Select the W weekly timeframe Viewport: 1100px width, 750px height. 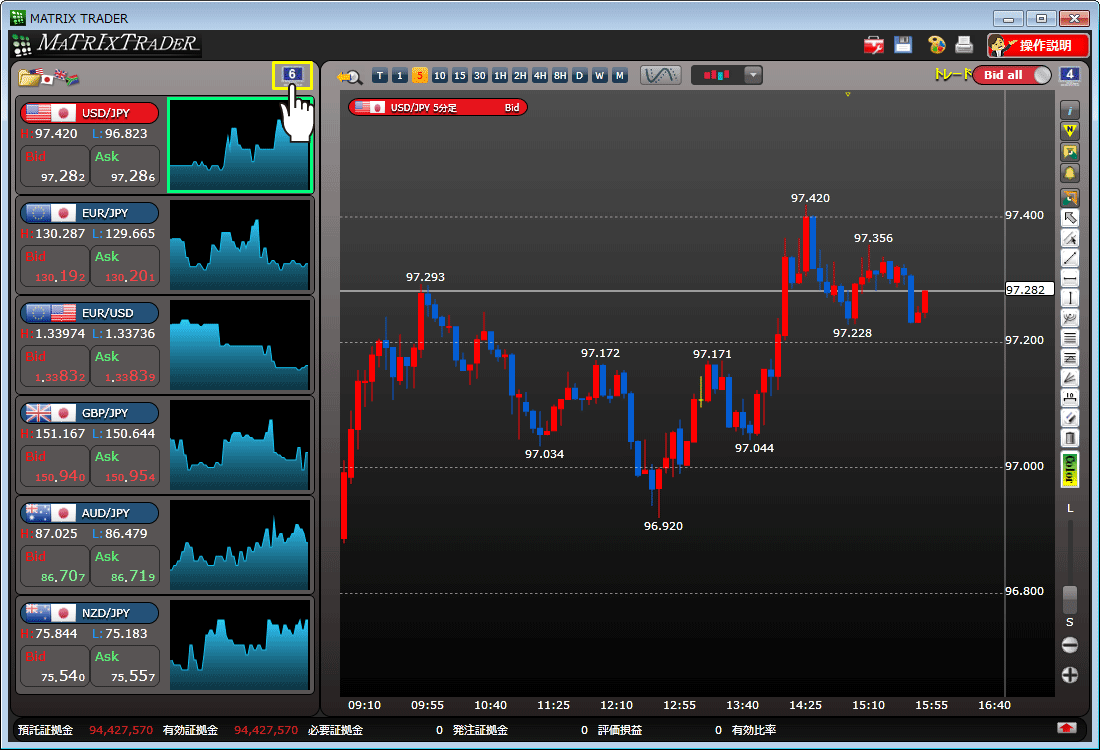pos(600,76)
